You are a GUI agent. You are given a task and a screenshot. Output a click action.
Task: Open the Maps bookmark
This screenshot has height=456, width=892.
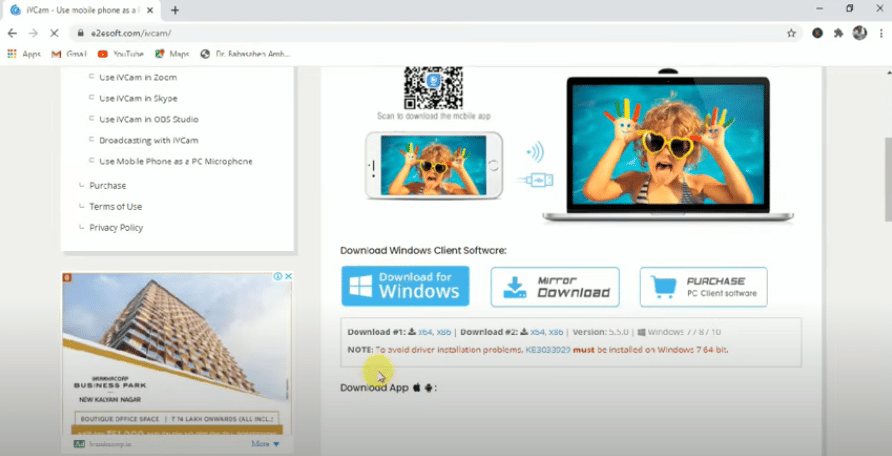click(172, 54)
